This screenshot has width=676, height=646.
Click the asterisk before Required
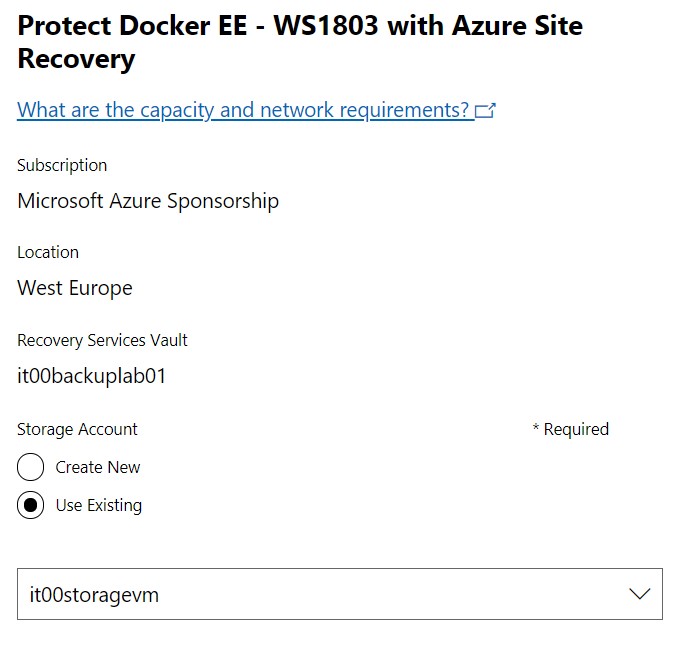tap(536, 427)
